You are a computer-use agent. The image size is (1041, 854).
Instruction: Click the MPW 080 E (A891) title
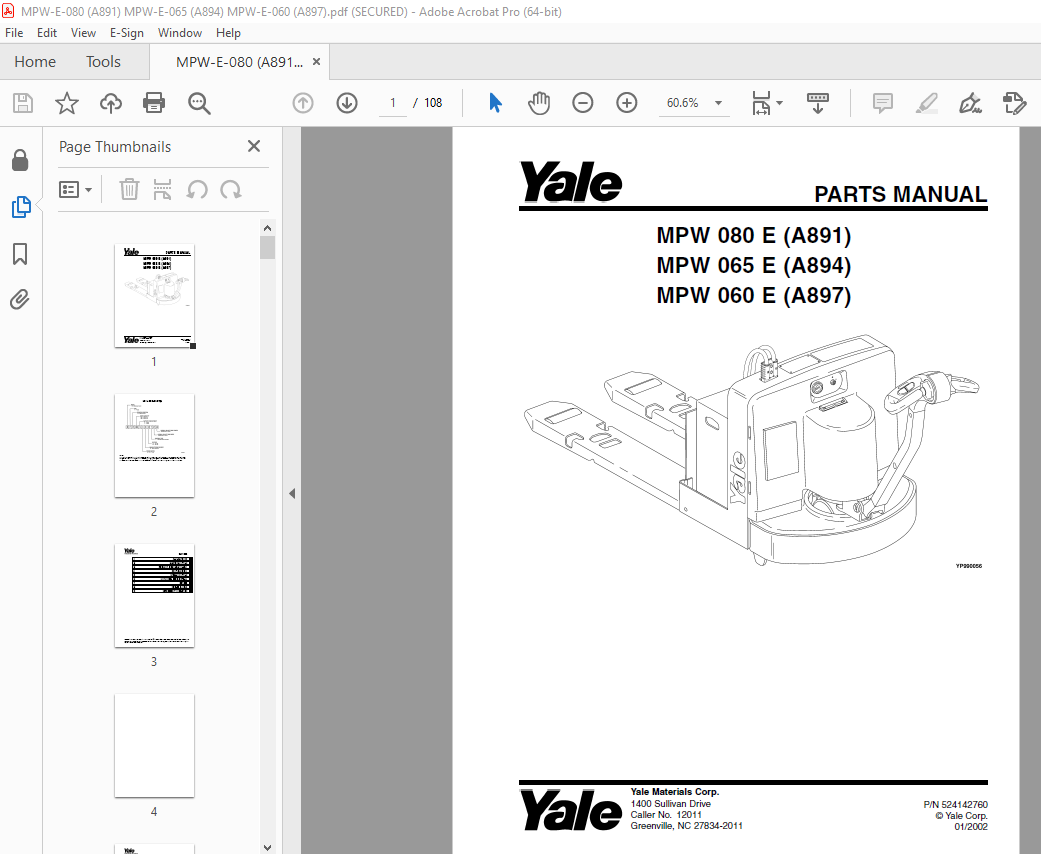click(x=754, y=235)
